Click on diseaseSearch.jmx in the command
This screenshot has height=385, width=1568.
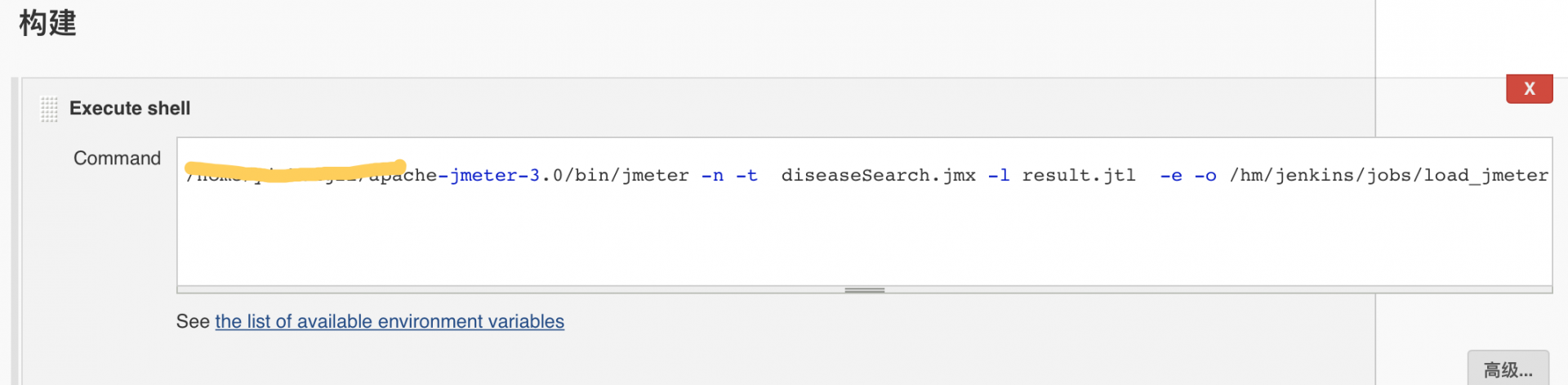point(878,175)
